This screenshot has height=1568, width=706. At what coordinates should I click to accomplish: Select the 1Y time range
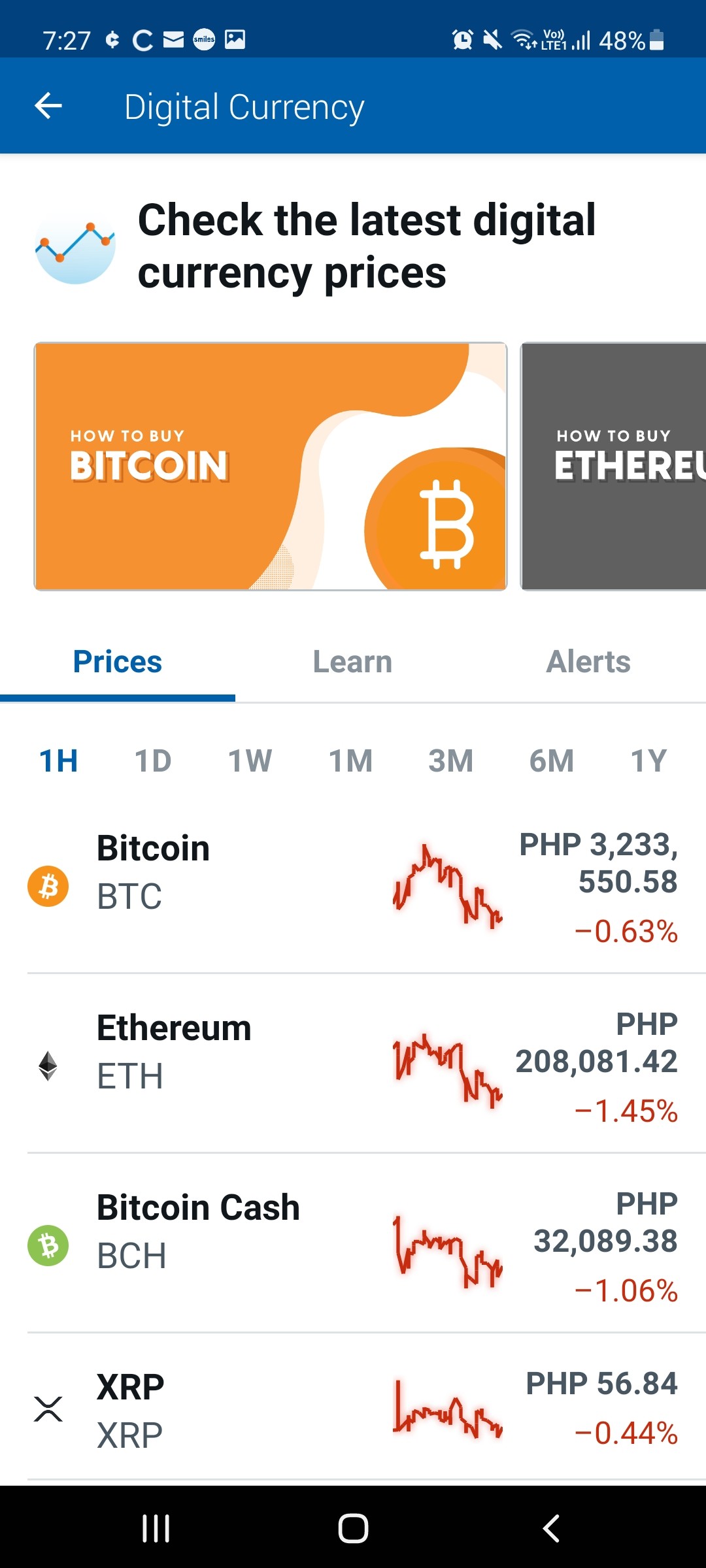click(x=648, y=761)
